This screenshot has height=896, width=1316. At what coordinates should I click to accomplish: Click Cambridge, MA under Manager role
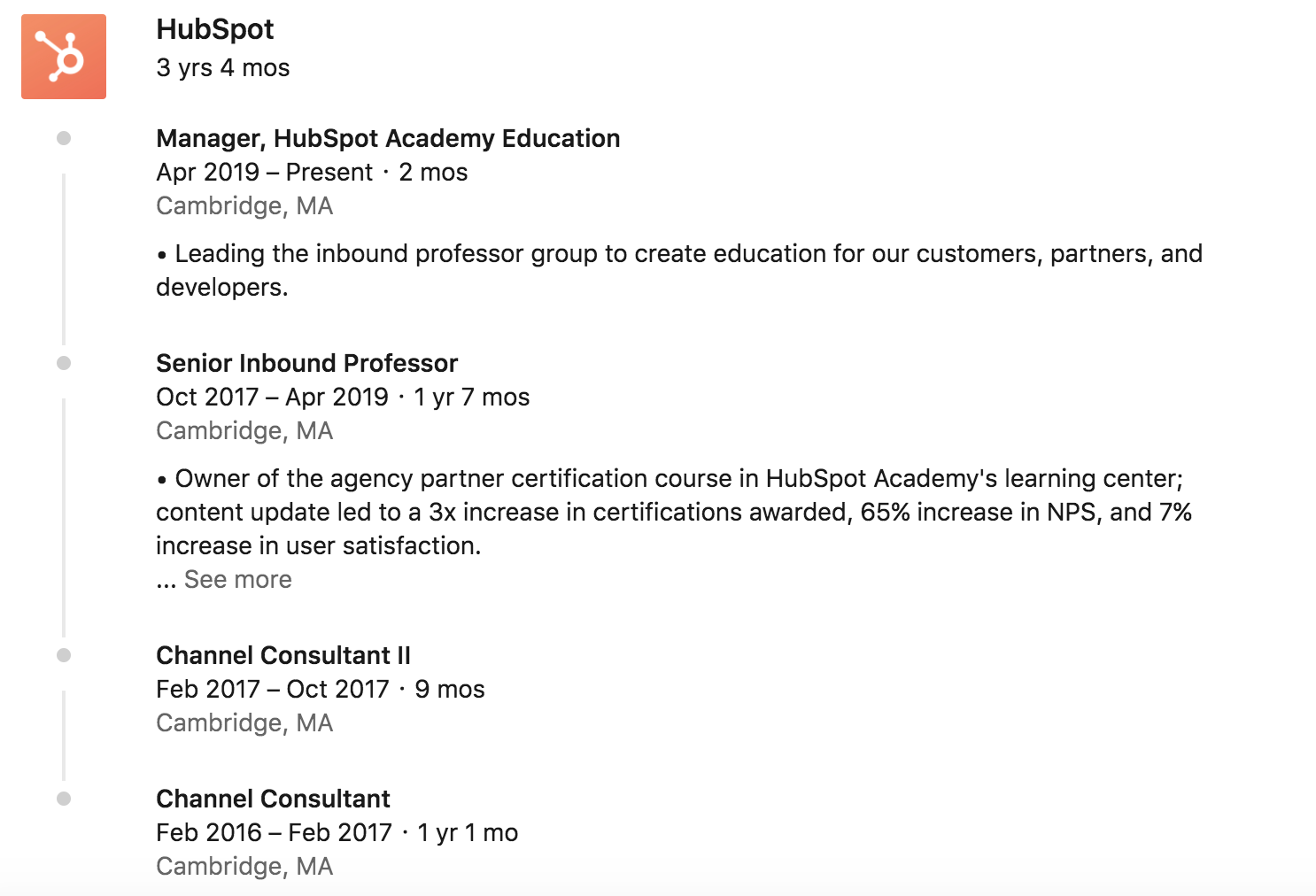244,206
